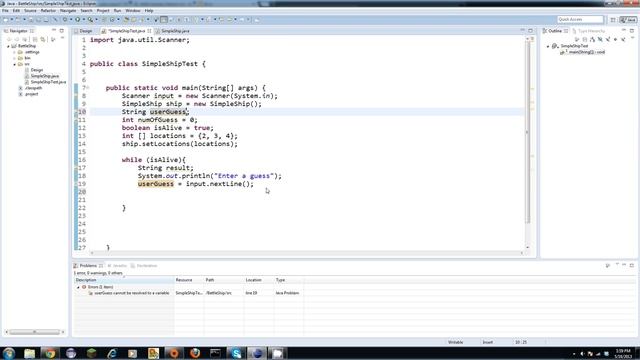Sort problems by the Location column header
This screenshot has height=360, width=640.
pos(259,280)
